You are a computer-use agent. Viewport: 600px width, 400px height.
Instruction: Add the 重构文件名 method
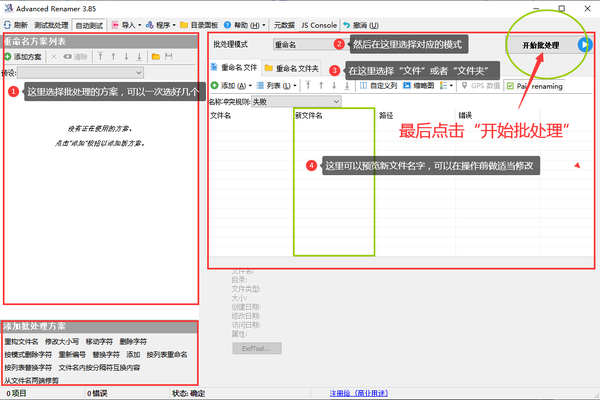[21, 341]
